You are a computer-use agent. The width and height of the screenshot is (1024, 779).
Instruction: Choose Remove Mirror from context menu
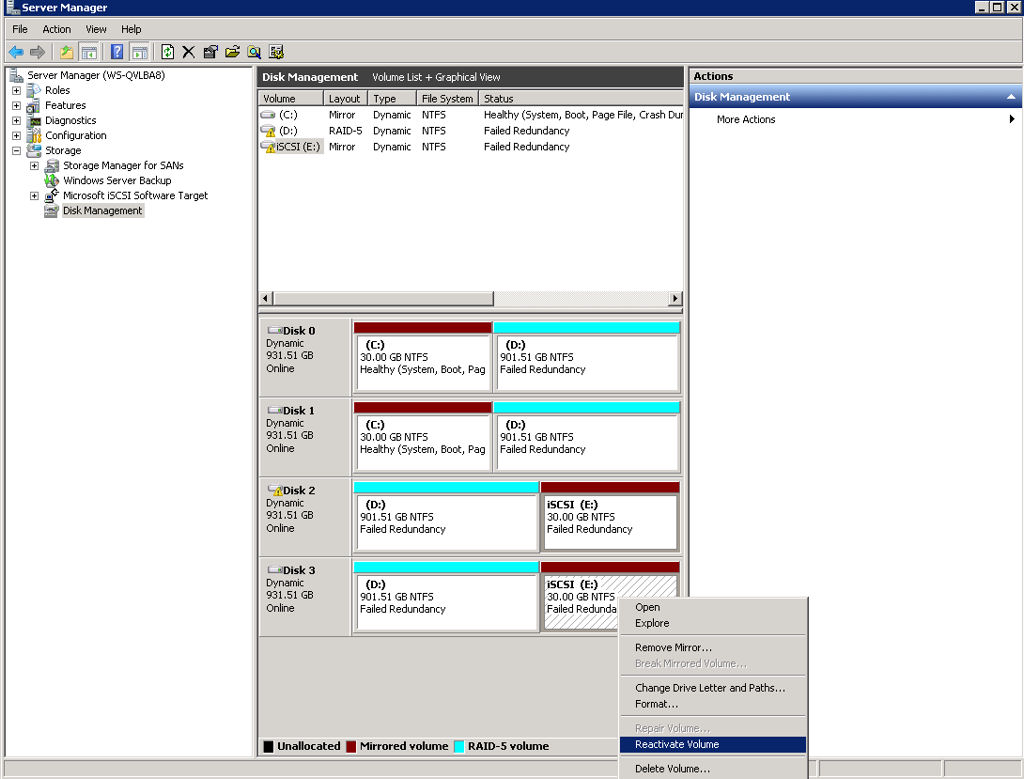712,648
